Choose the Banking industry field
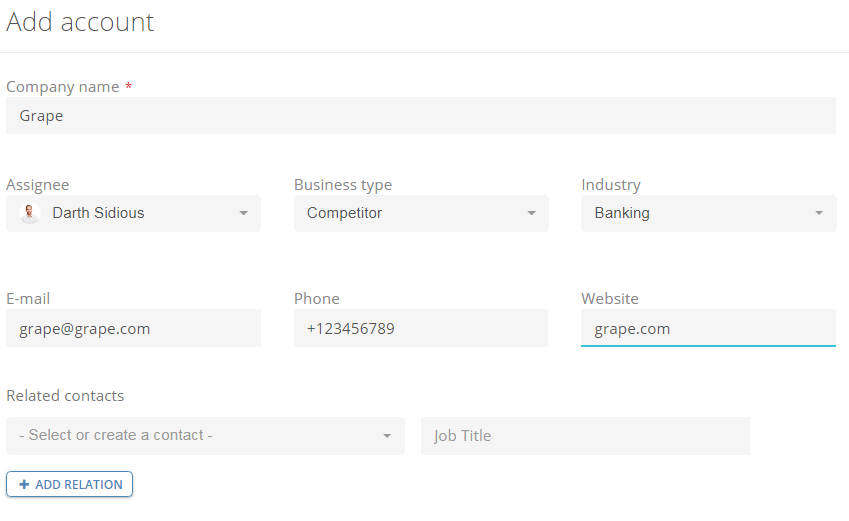 point(709,213)
